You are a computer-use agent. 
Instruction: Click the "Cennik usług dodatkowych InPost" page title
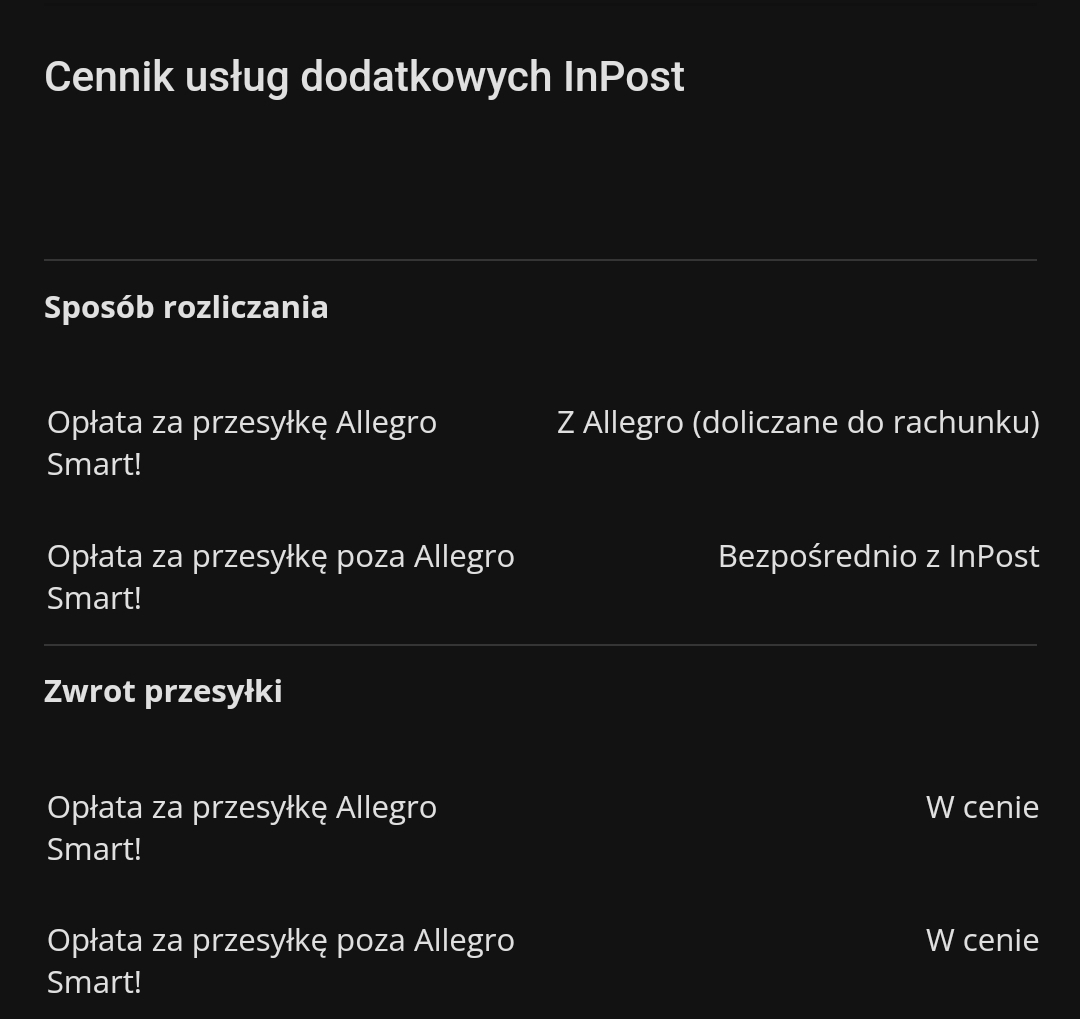coord(364,77)
